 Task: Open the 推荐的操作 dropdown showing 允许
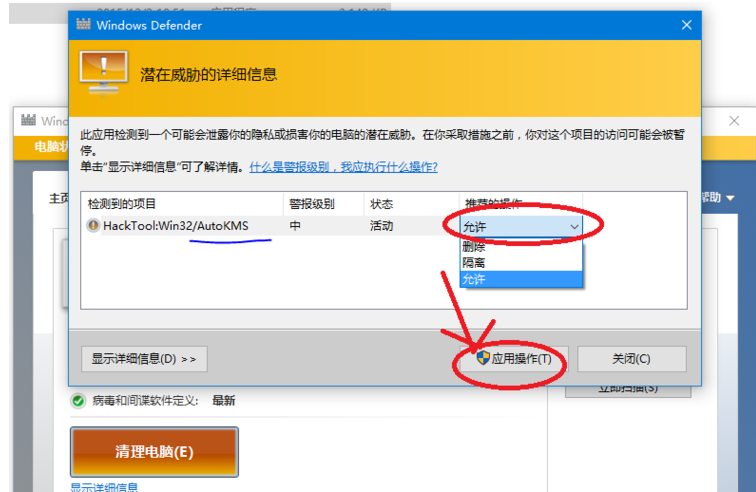pyautogui.click(x=521, y=226)
